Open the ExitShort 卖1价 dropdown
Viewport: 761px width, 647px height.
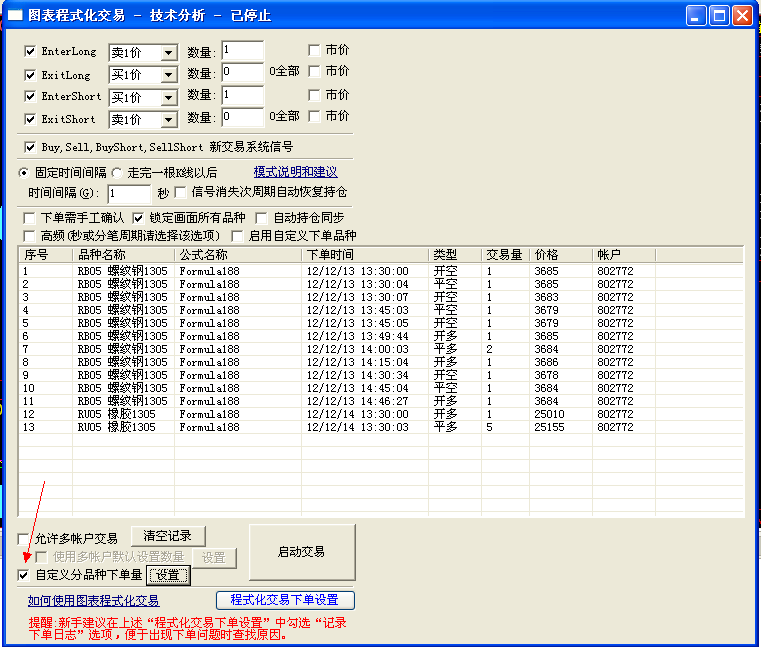[167, 120]
